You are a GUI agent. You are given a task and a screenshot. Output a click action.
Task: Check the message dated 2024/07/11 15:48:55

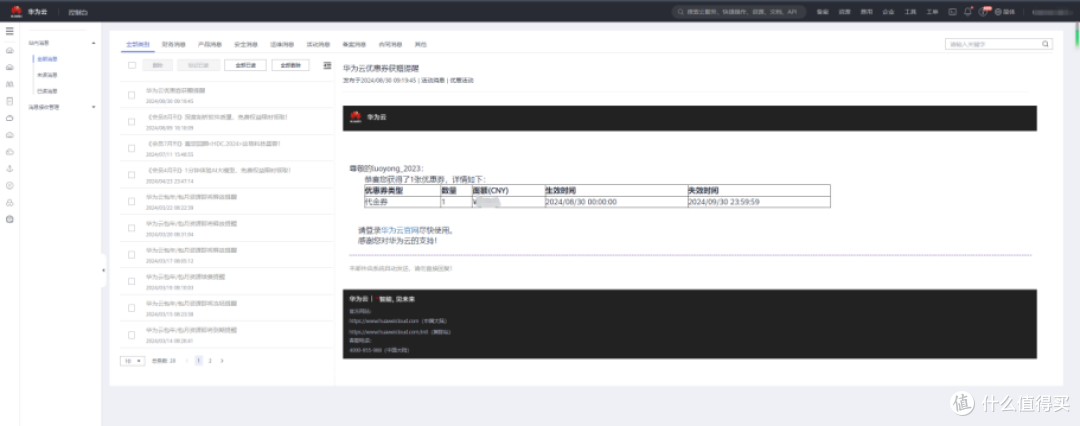click(132, 149)
